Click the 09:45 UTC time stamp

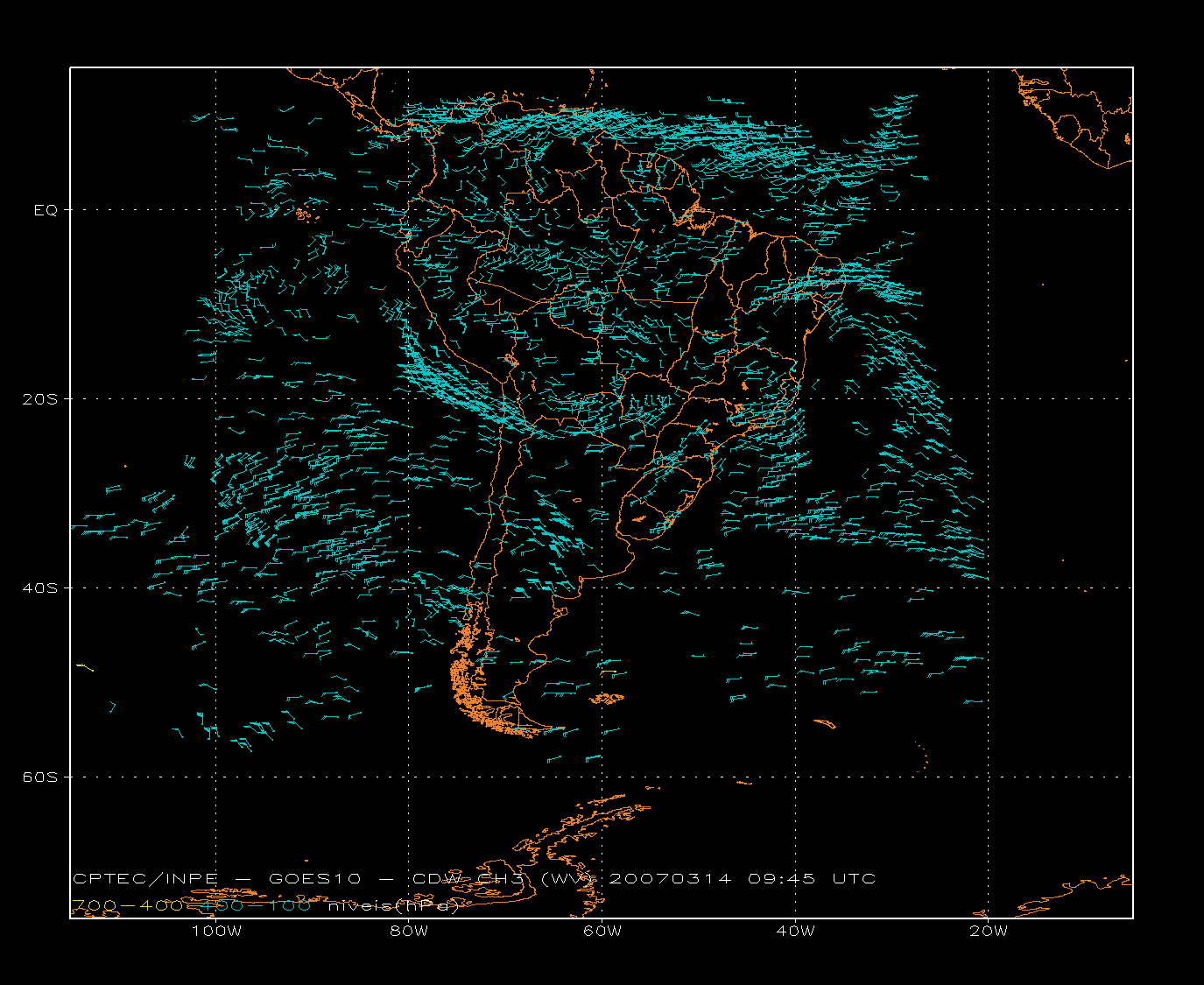(x=812, y=878)
